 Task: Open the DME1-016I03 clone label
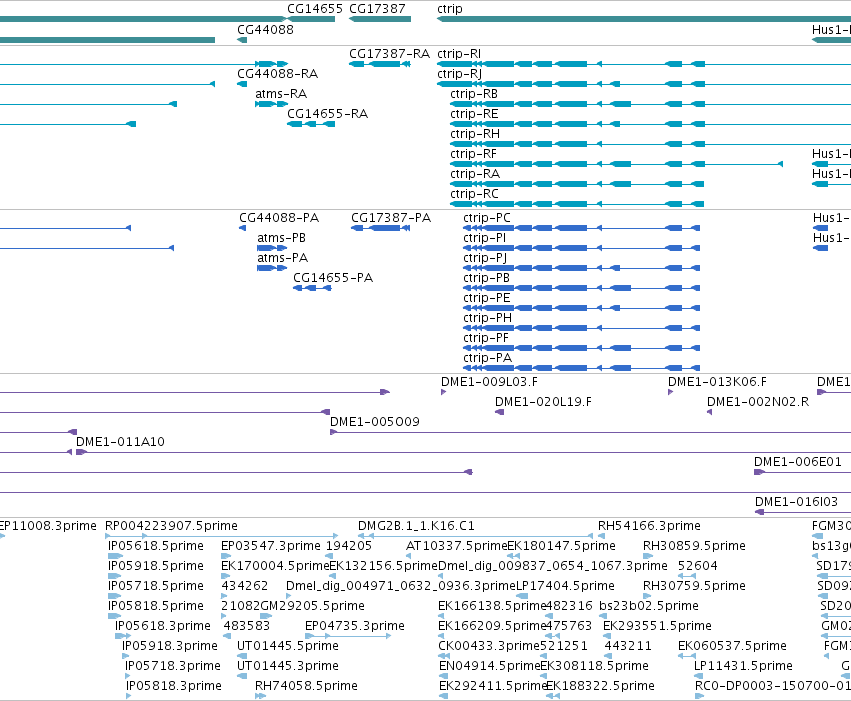coord(796,502)
